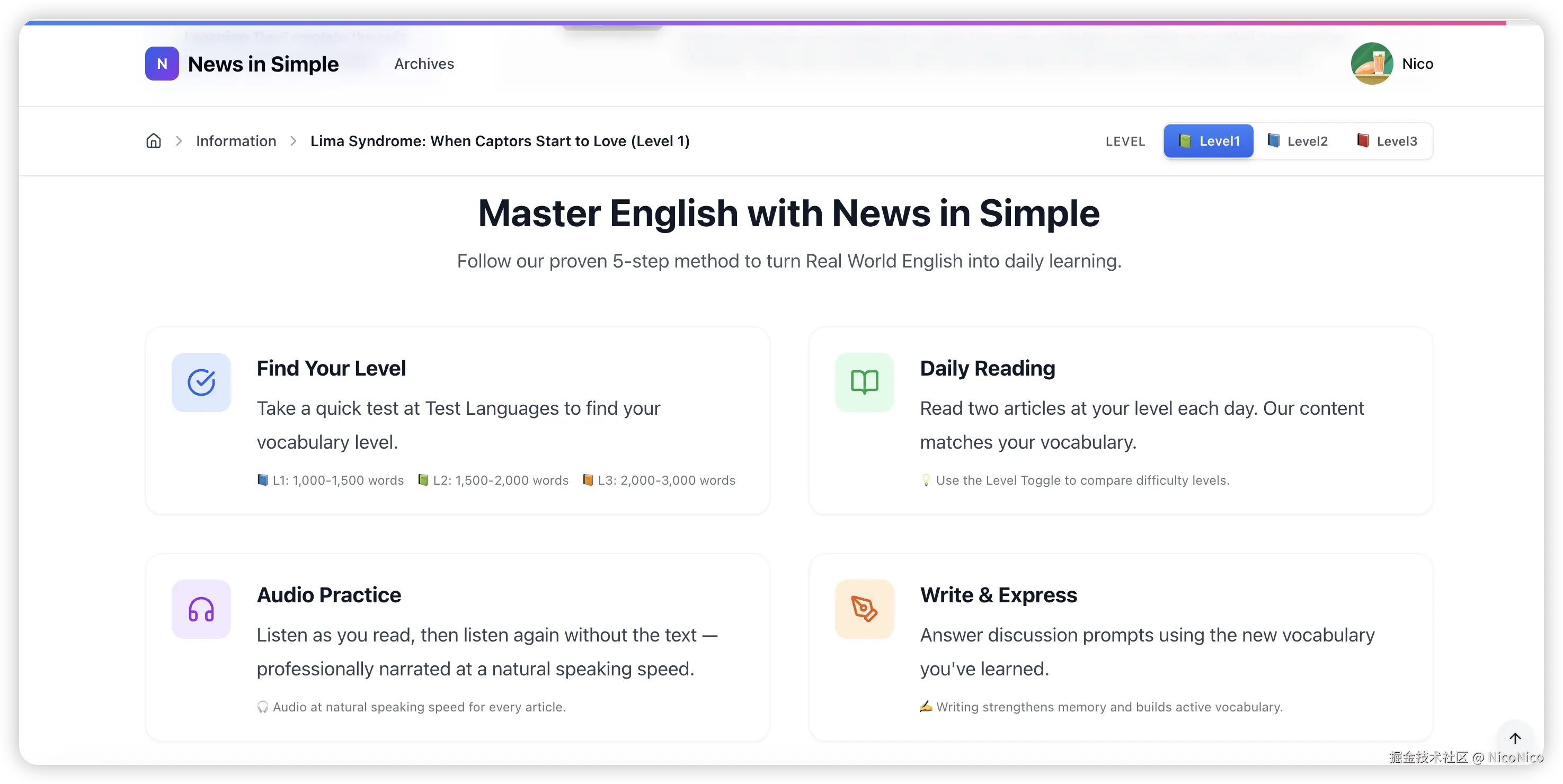Screen dimensions: 1563x784
Task: Click the News in Simple site title
Action: click(x=263, y=64)
